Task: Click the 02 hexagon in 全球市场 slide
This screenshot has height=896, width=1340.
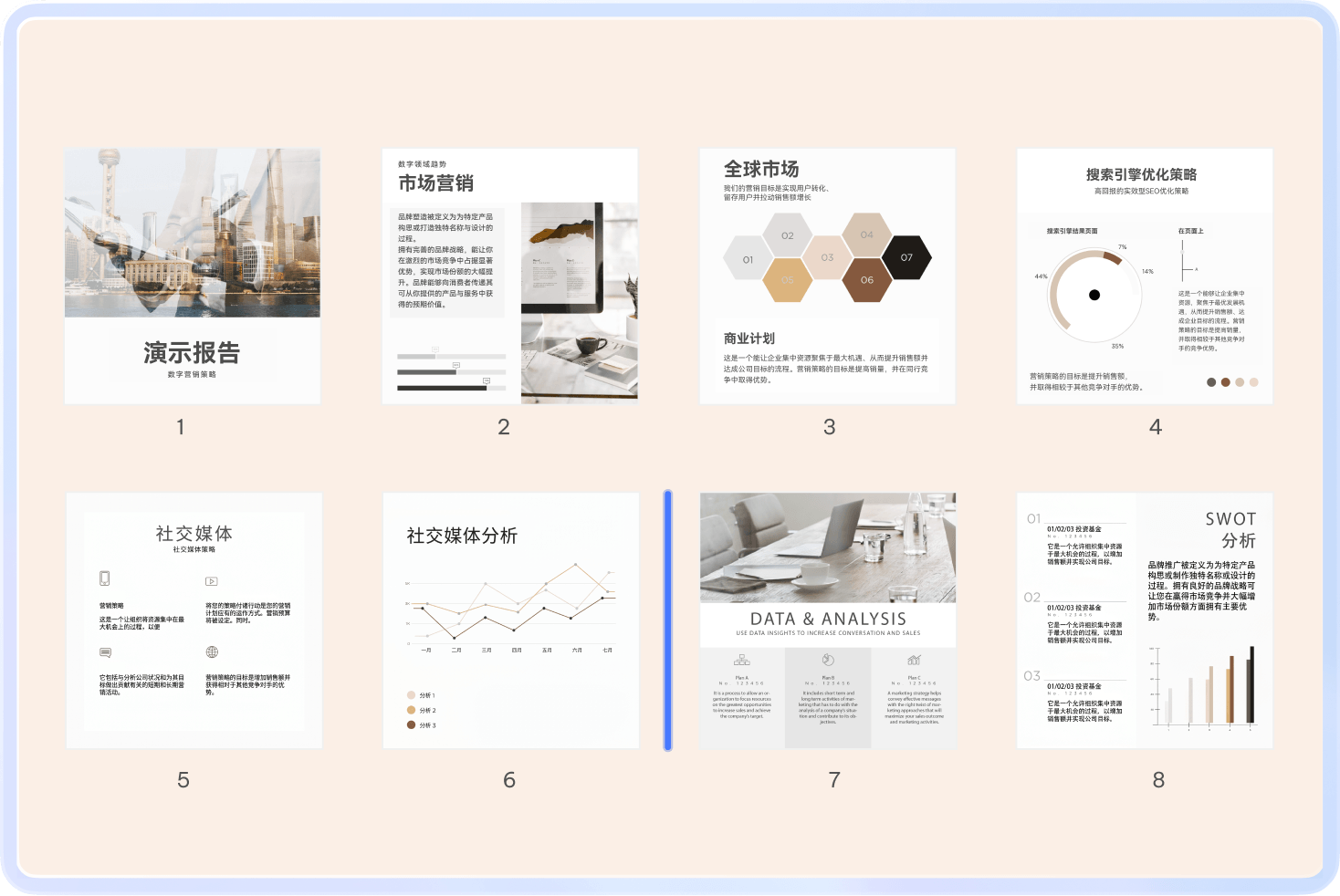Action: tap(788, 235)
